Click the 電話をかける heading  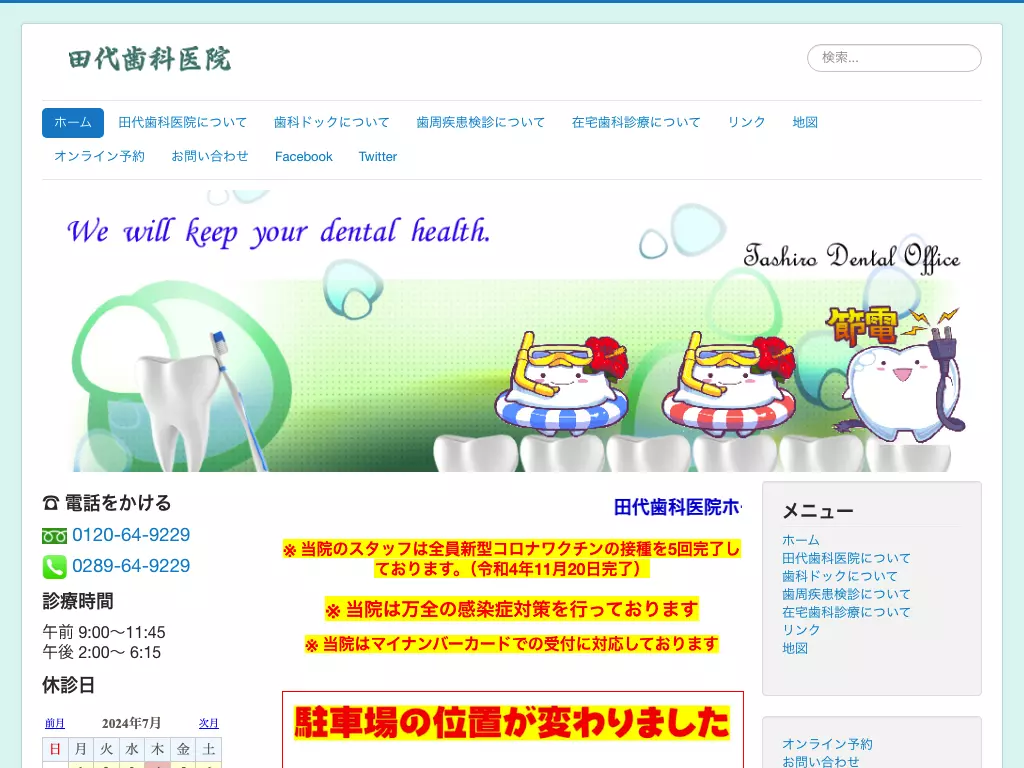pyautogui.click(x=107, y=504)
